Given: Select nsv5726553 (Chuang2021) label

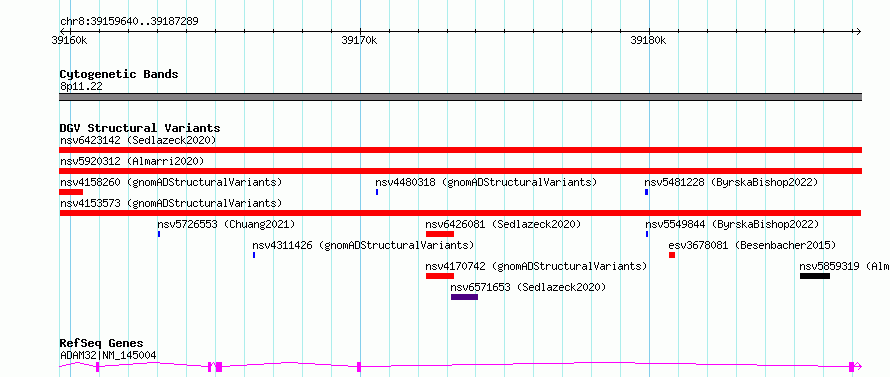Looking at the screenshot, I should coord(226,224).
